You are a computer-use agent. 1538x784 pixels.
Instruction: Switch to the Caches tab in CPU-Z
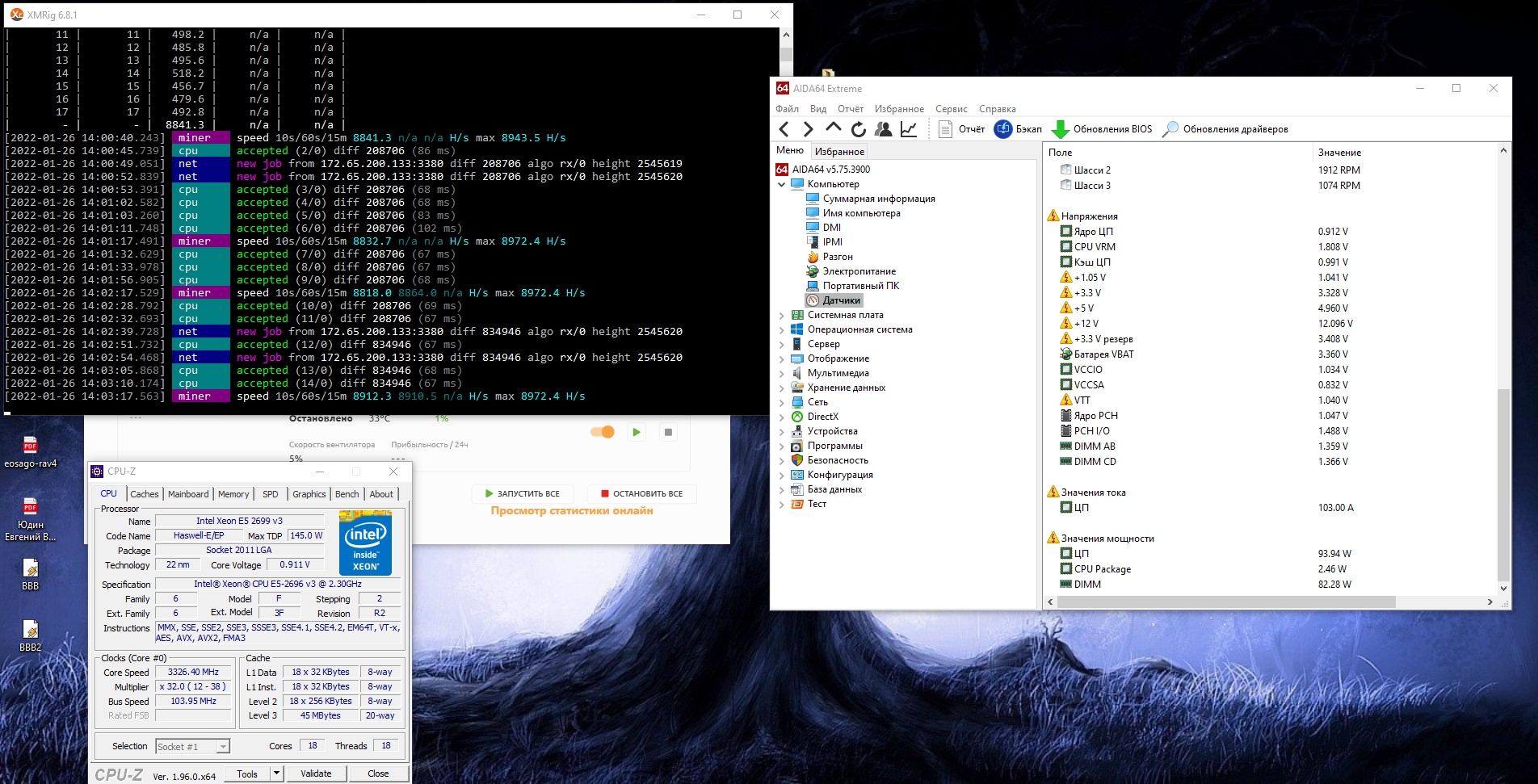pyautogui.click(x=145, y=494)
